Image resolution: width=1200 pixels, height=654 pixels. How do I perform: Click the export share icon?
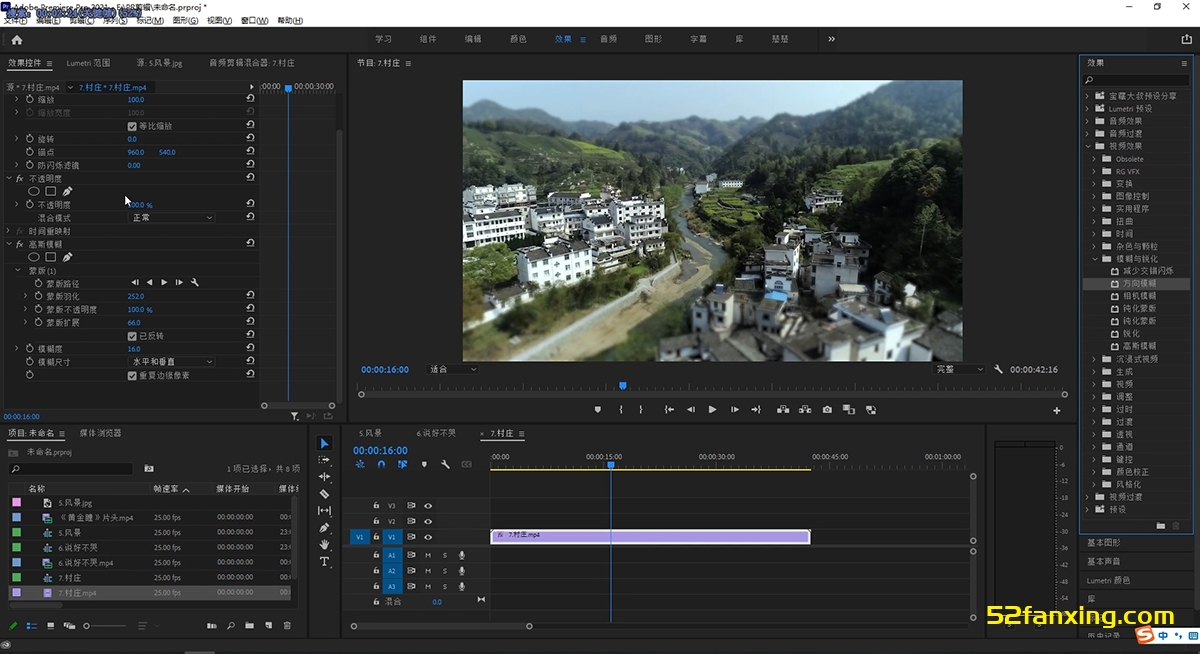click(1186, 39)
